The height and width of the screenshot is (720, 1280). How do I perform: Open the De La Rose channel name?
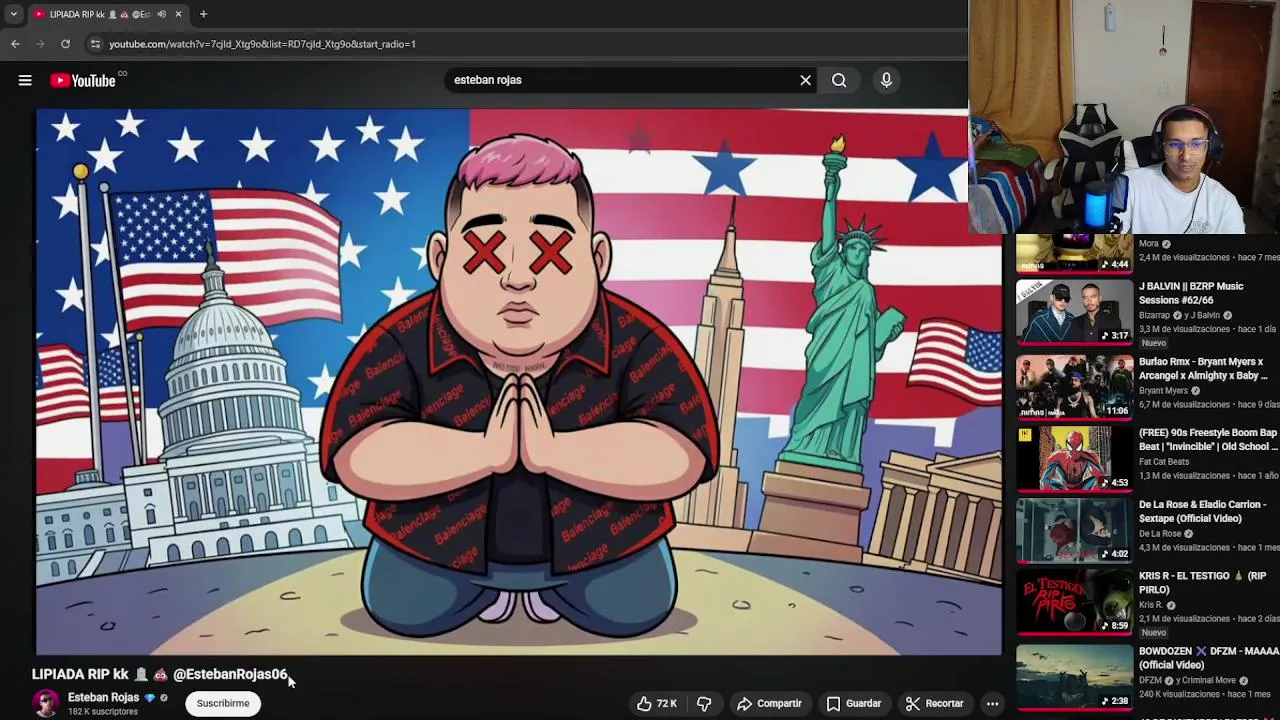tap(1160, 534)
